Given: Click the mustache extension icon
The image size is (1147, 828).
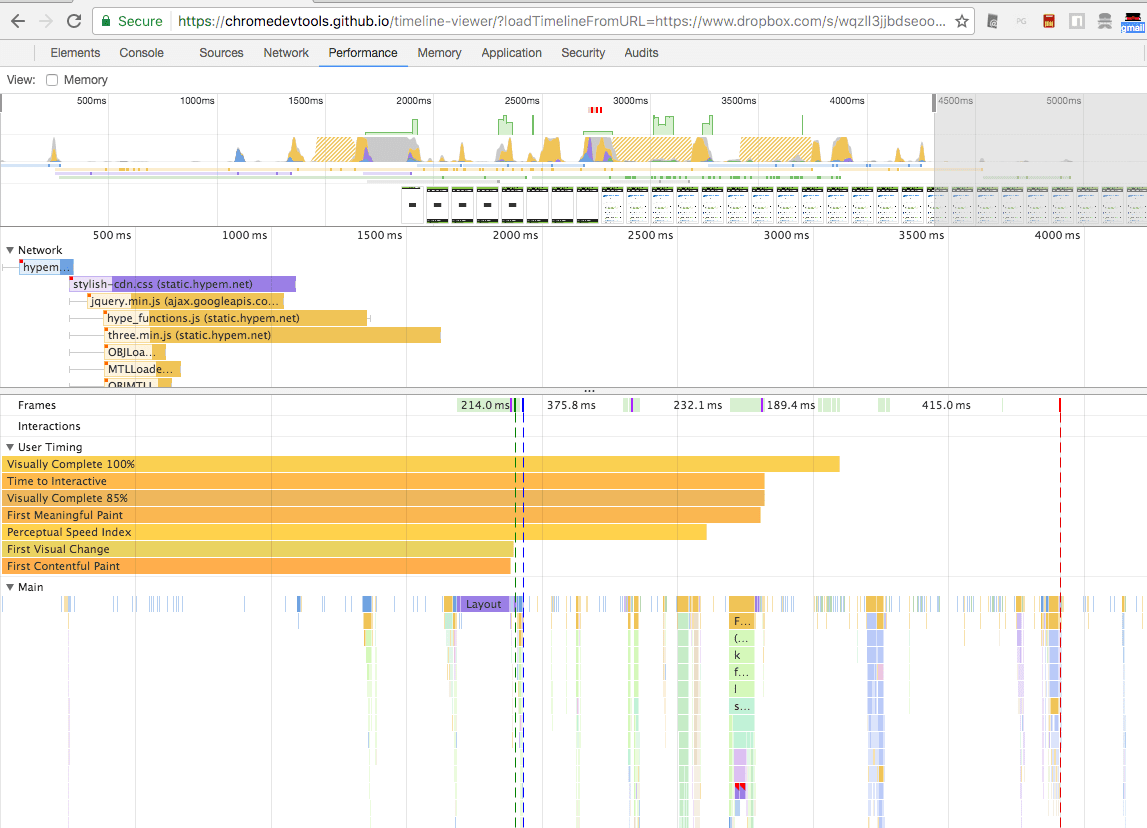Looking at the screenshot, I should tap(1105, 20).
